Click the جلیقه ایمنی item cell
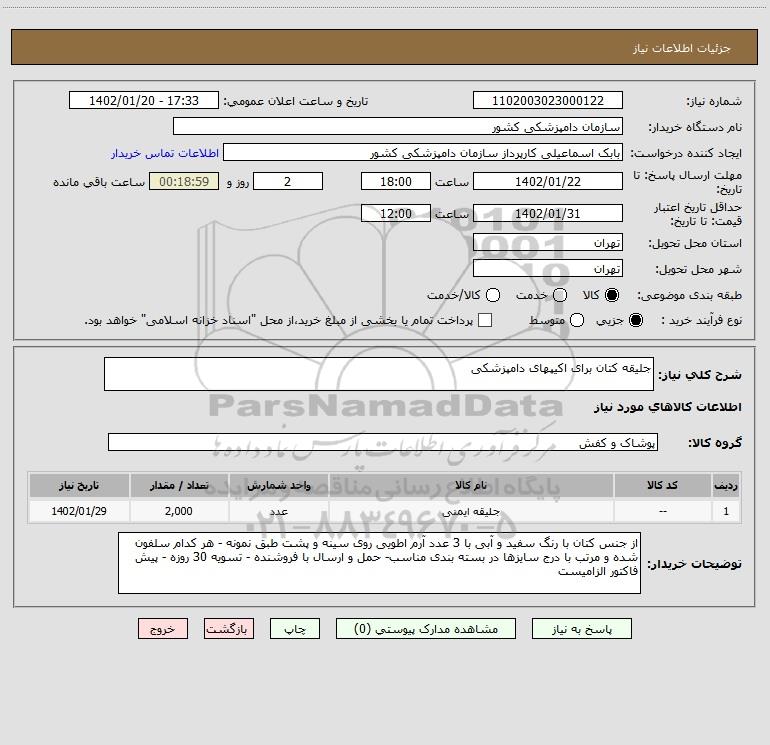This screenshot has height=745, width=770. 471,511
